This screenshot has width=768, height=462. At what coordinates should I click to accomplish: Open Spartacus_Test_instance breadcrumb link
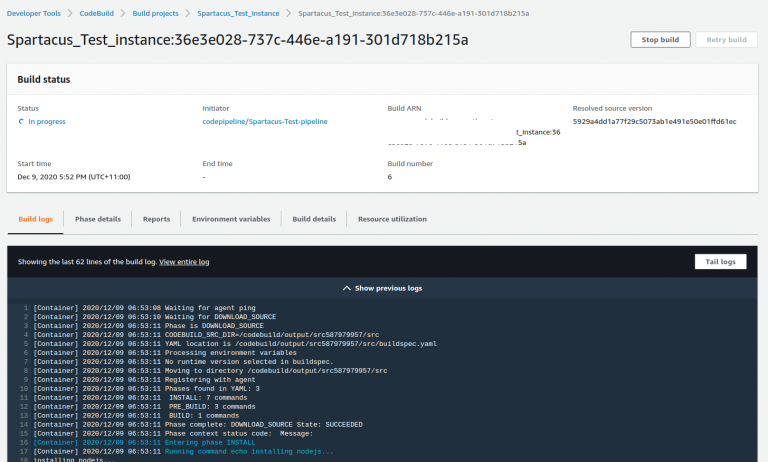click(x=237, y=12)
